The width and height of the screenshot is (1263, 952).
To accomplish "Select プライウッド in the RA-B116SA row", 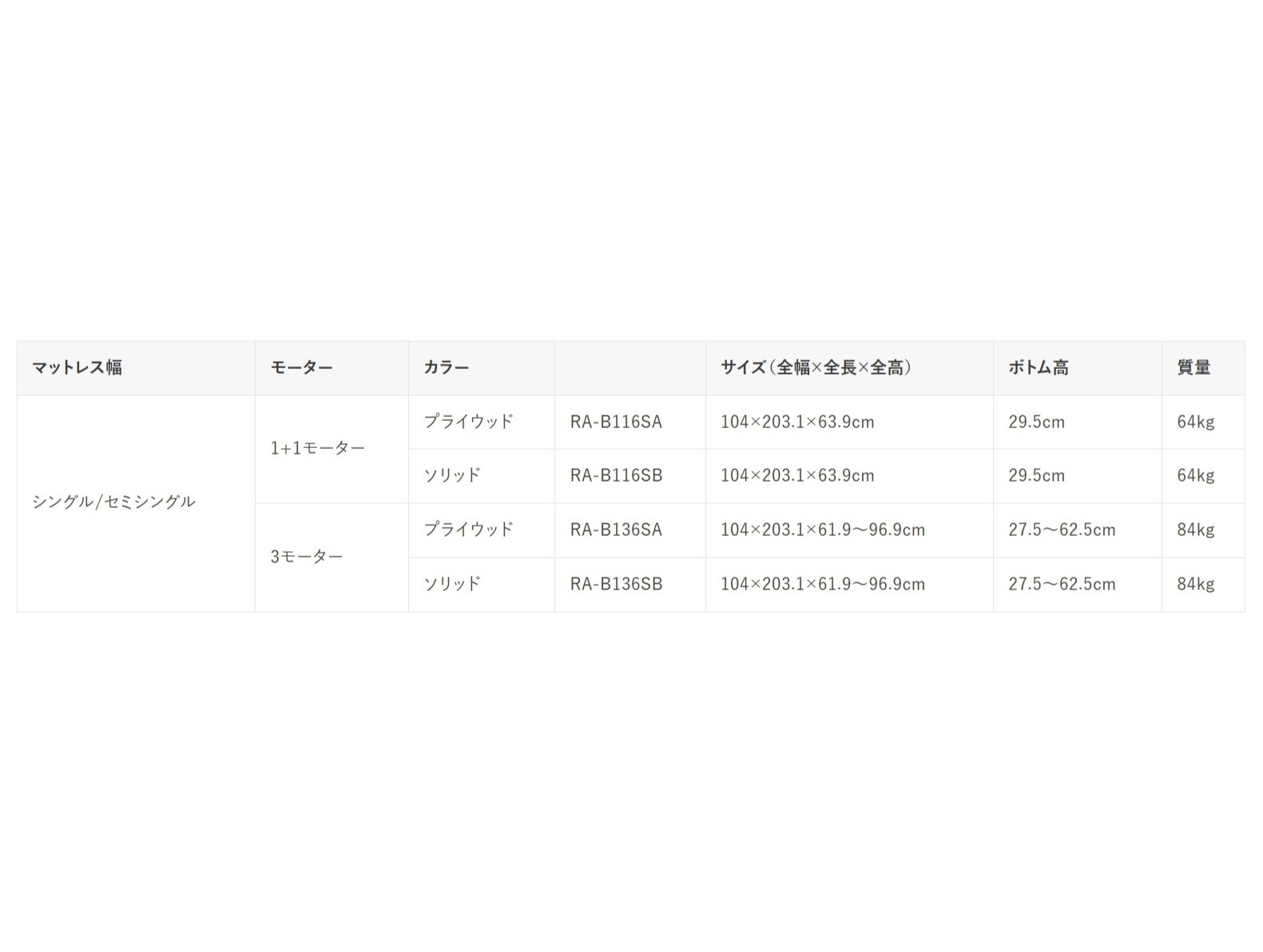I will click(x=468, y=422).
